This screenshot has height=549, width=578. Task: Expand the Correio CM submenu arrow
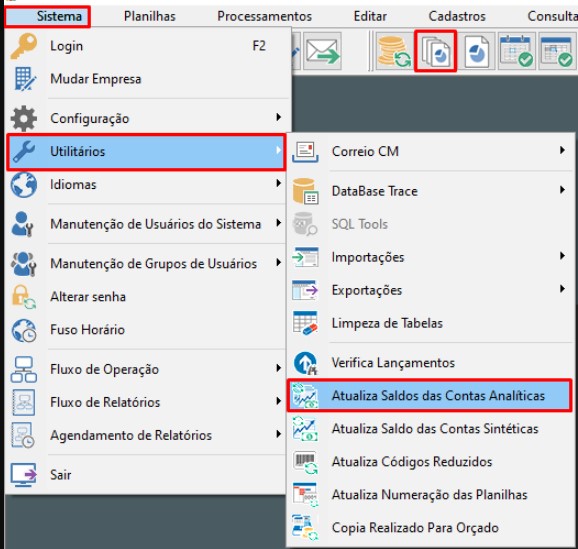[562, 150]
